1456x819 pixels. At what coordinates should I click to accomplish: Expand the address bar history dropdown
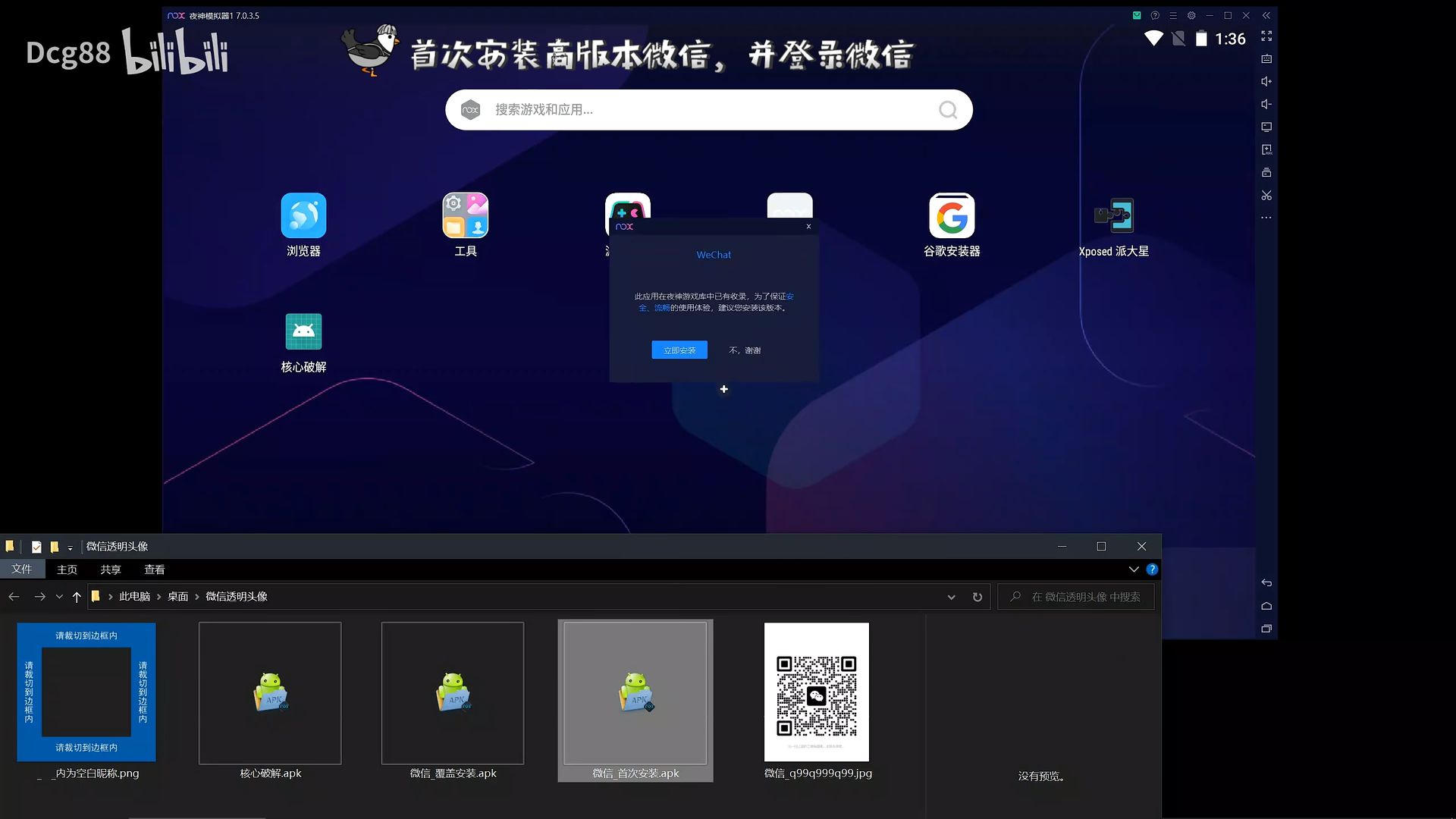click(951, 597)
